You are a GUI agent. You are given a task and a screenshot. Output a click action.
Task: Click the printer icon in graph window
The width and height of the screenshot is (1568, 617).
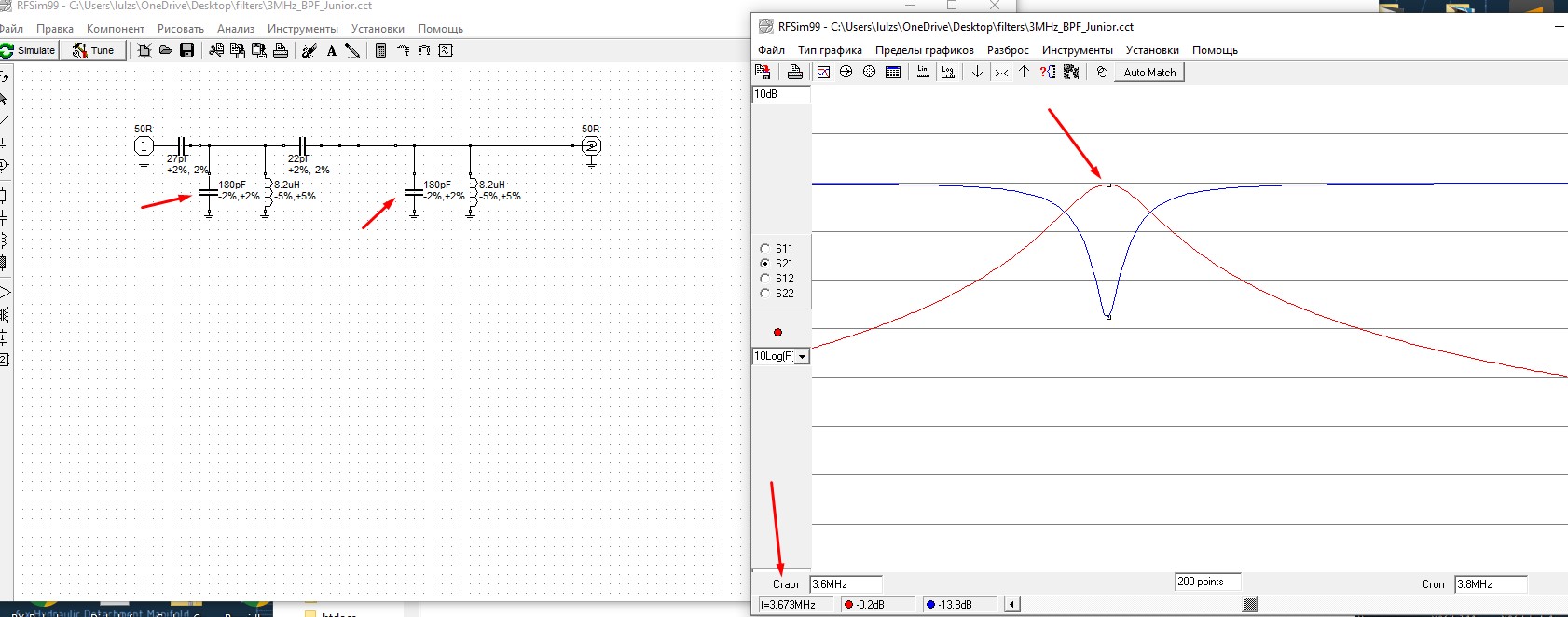(794, 72)
